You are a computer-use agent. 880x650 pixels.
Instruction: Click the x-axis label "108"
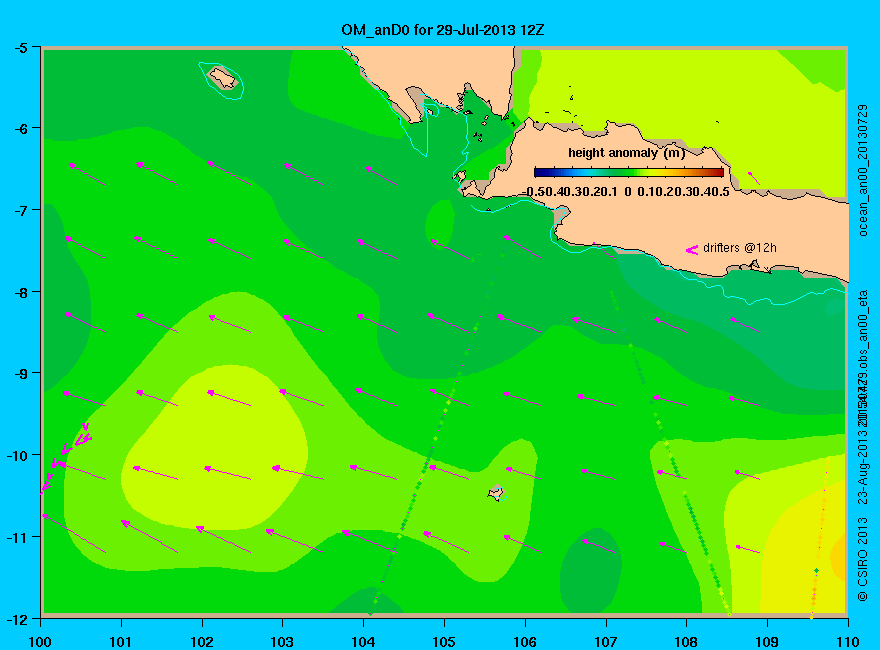click(x=686, y=642)
